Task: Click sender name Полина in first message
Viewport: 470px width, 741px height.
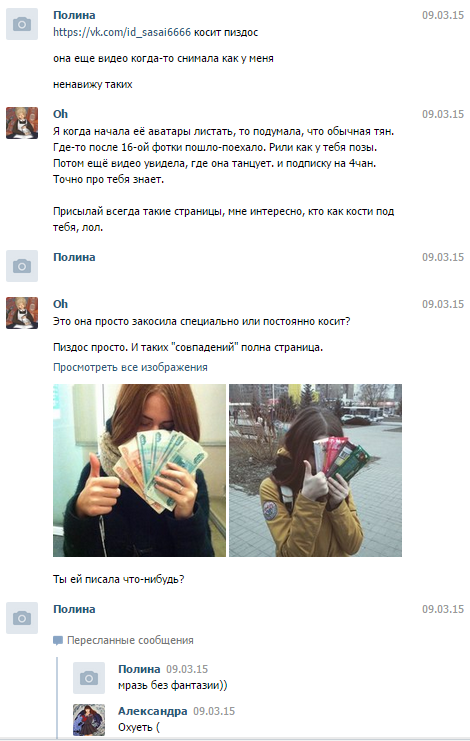Action: [74, 15]
